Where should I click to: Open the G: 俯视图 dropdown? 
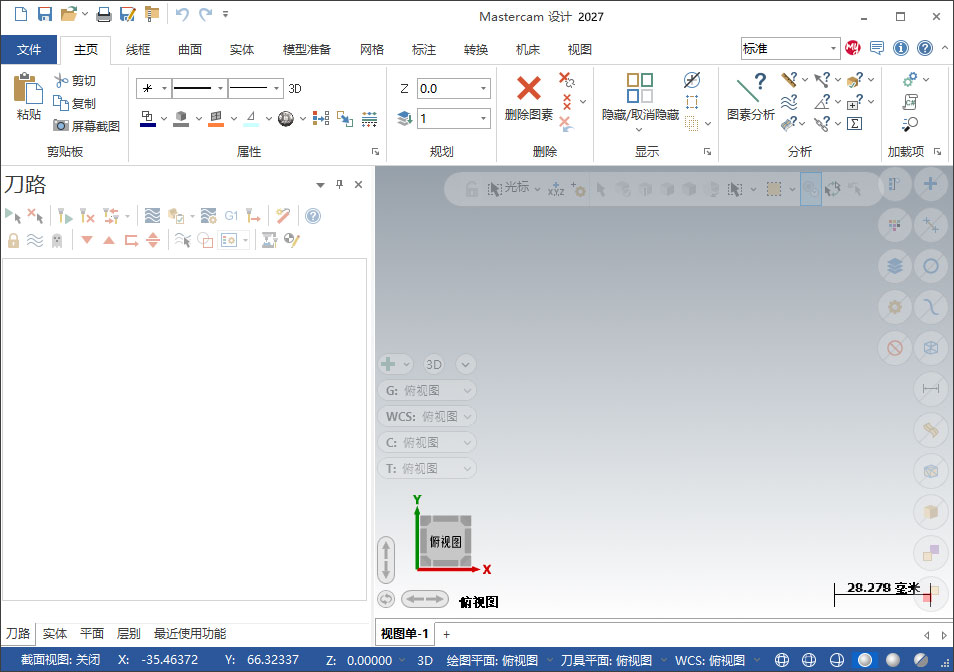[427, 390]
